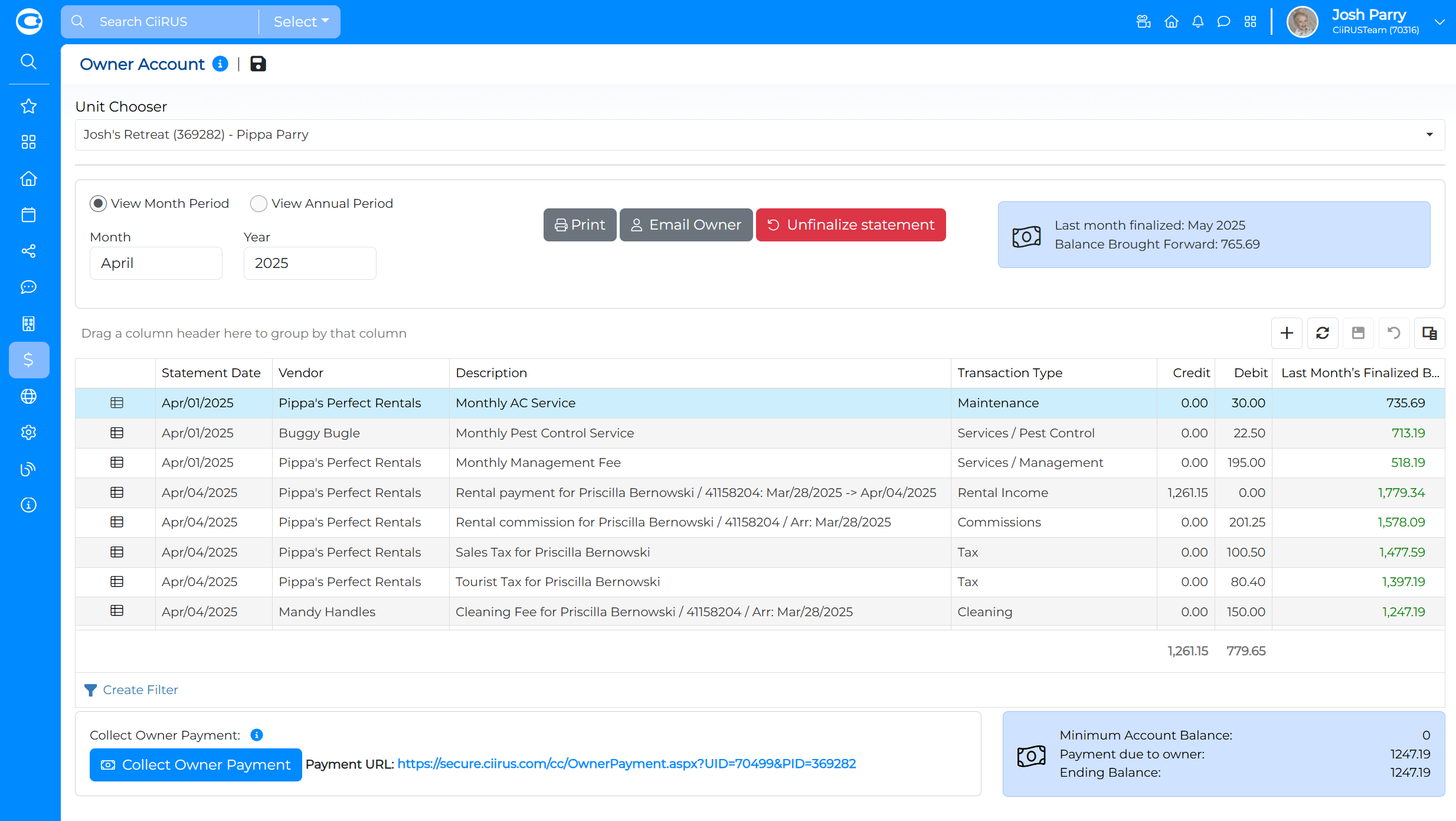Open the dollar sign finance icon in the sidebar

[x=28, y=360]
